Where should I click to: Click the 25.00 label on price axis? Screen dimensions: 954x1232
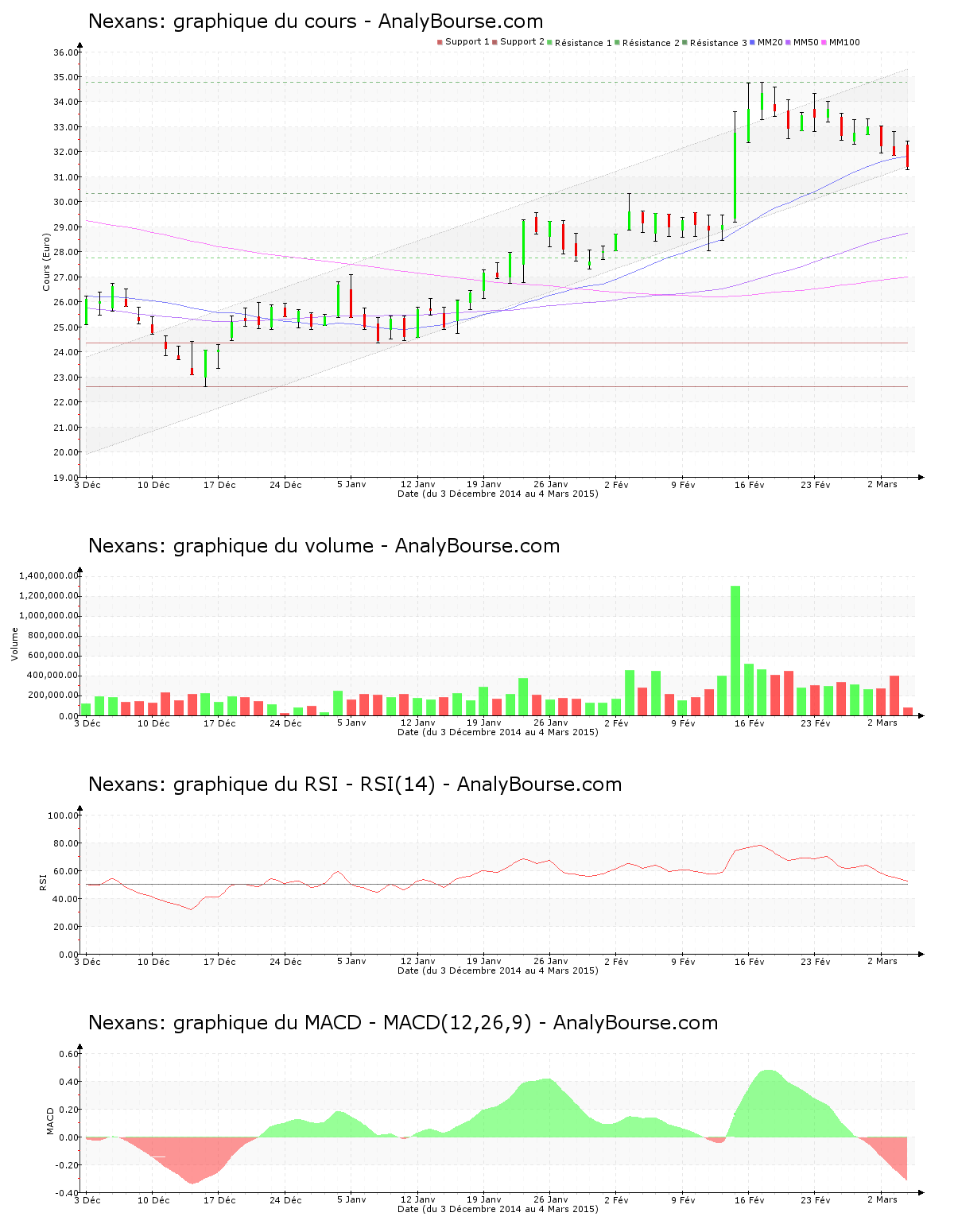65,327
